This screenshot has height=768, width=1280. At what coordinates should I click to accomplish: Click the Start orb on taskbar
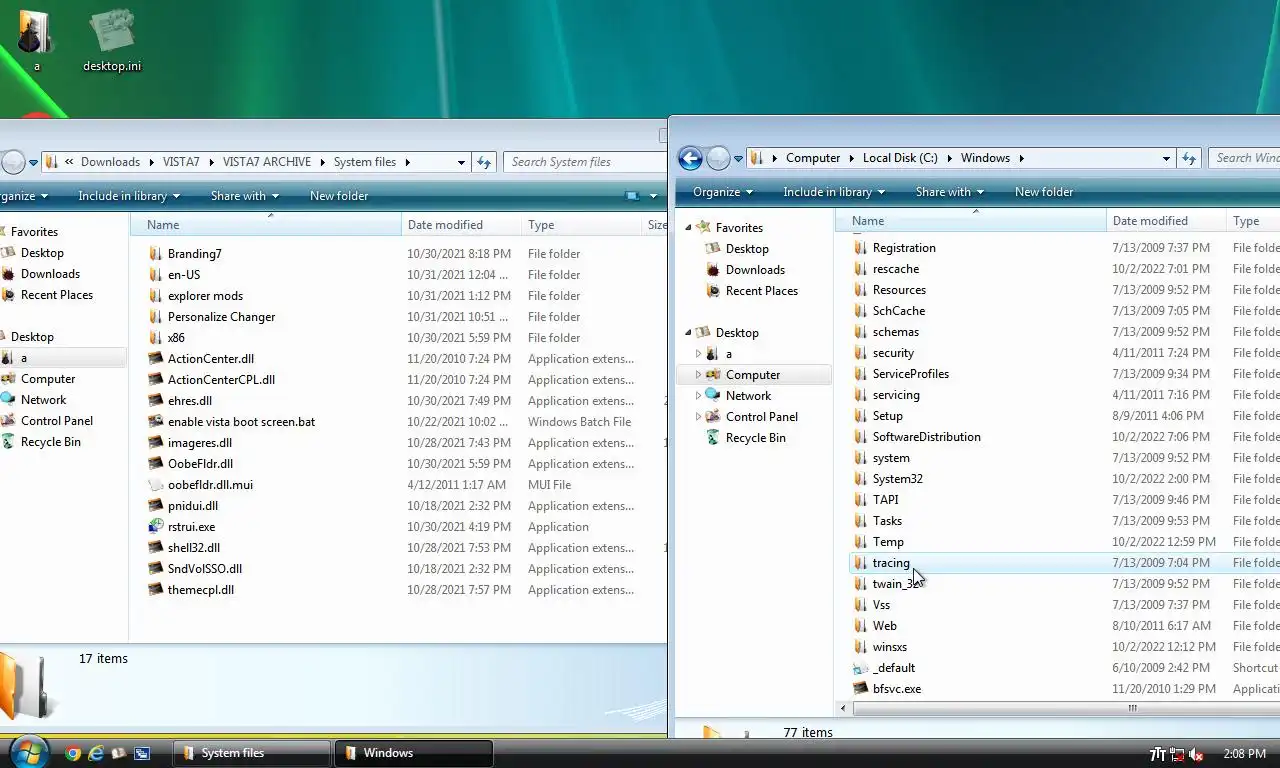coord(28,752)
